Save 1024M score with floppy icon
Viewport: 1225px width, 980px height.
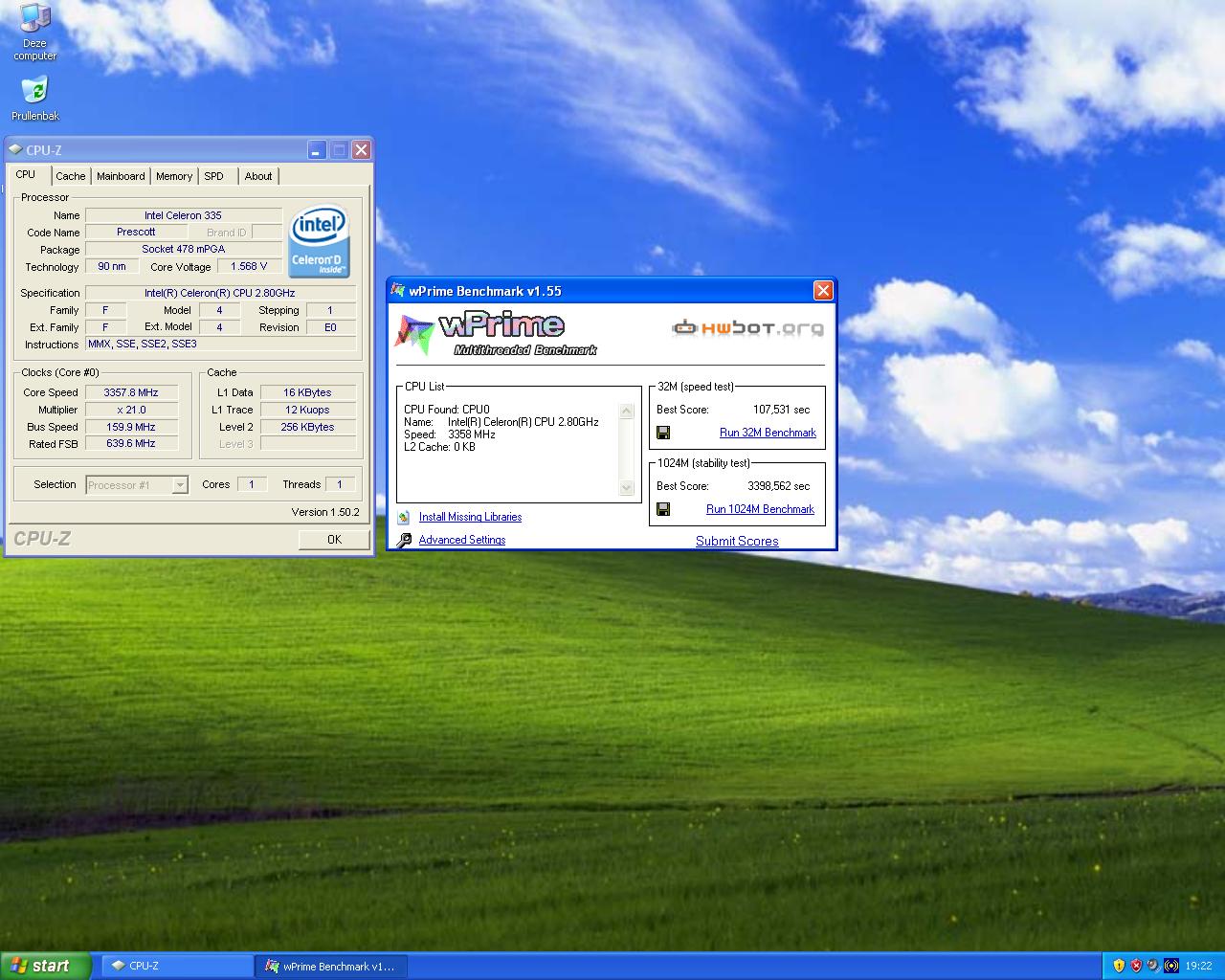663,509
